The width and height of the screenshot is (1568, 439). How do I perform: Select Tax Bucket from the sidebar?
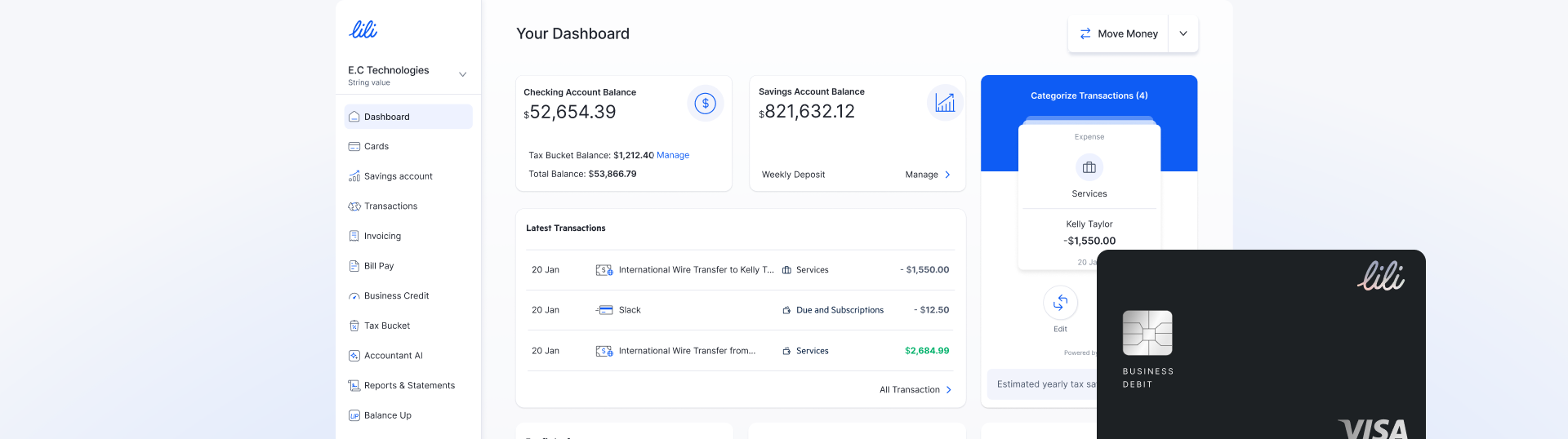point(387,326)
